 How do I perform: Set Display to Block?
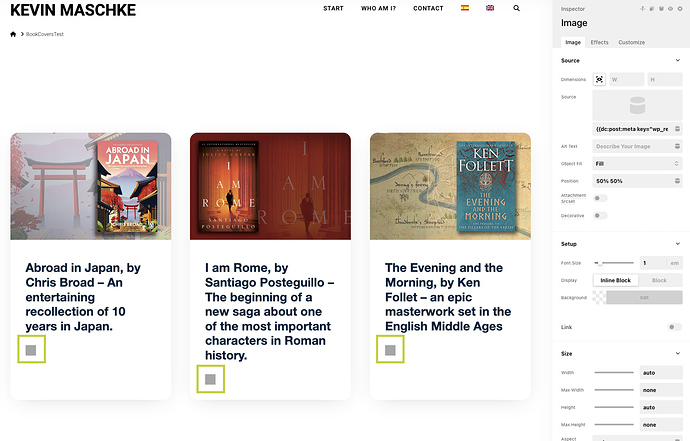(659, 280)
